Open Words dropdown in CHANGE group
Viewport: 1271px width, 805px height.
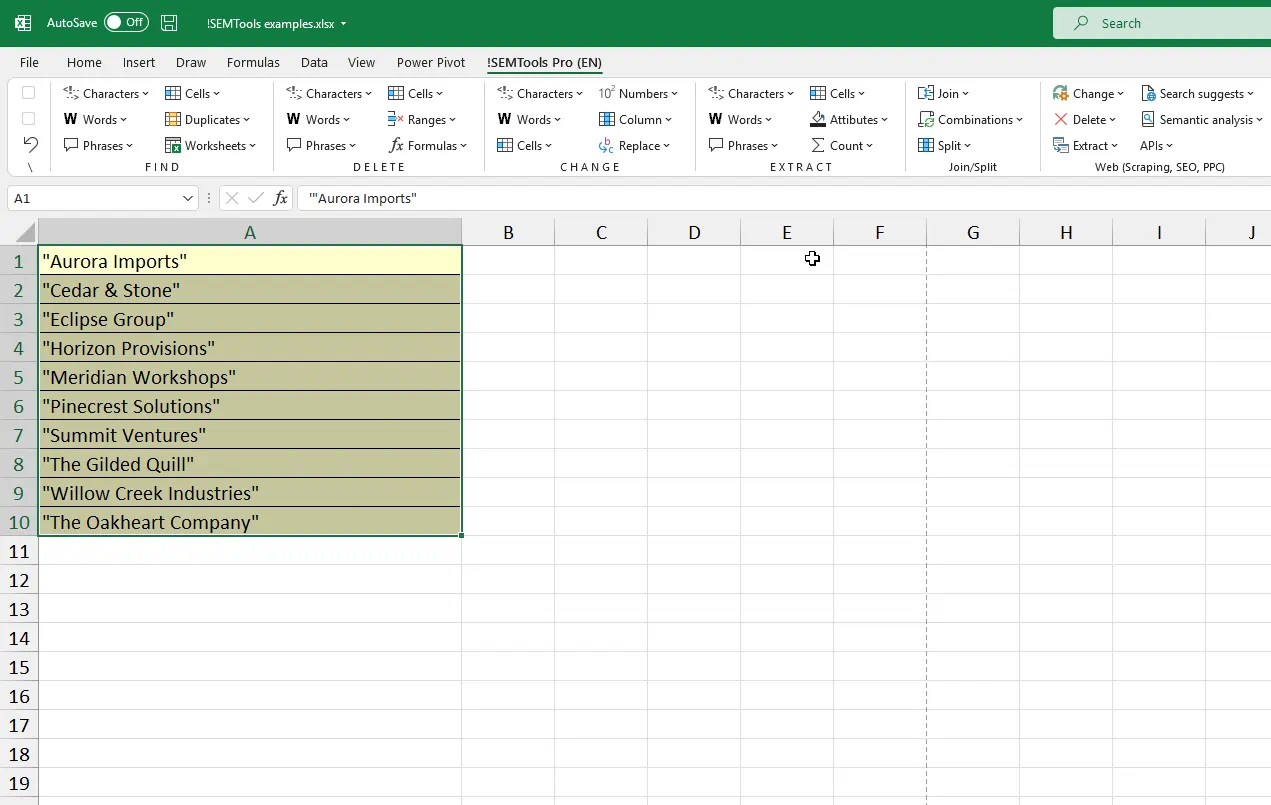click(530, 119)
